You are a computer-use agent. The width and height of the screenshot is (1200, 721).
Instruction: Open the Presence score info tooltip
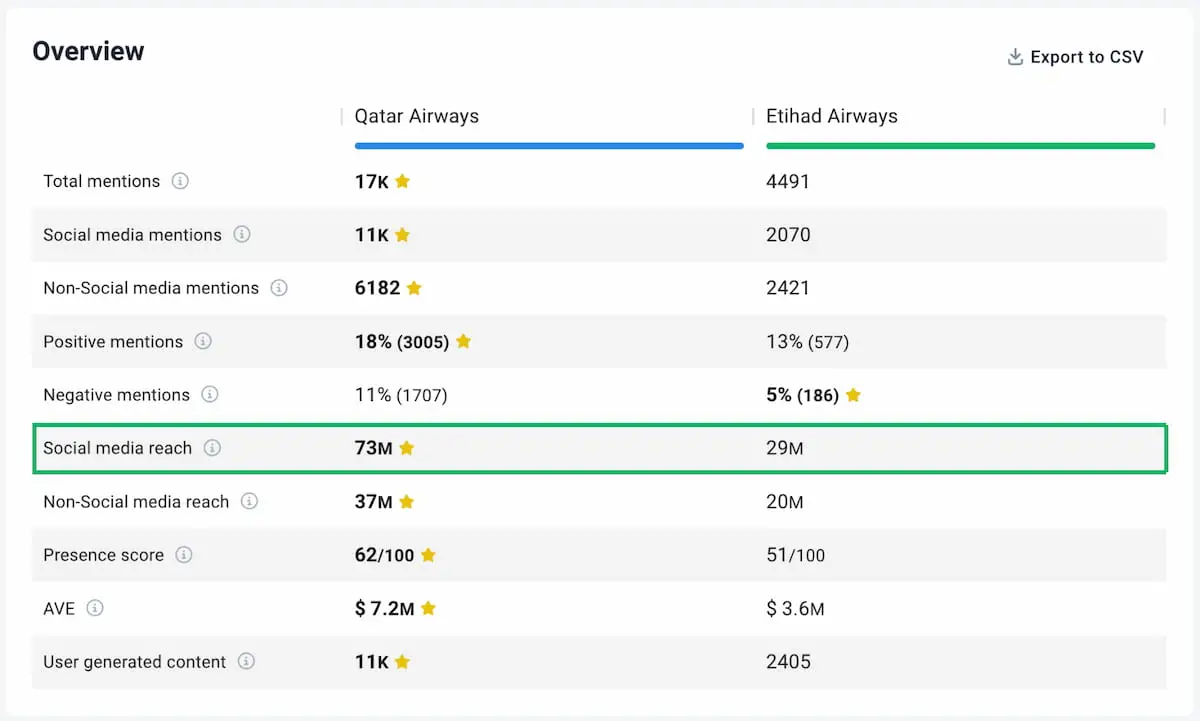(186, 555)
